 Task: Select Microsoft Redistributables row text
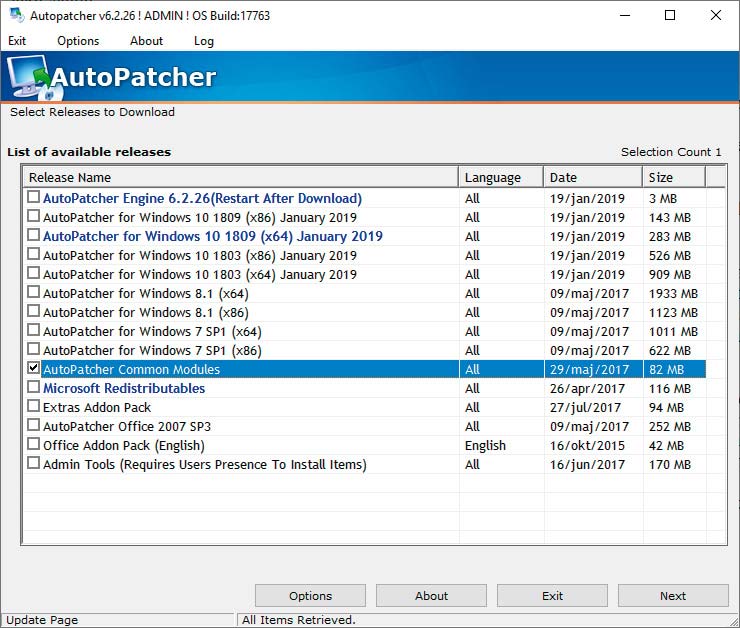tap(124, 388)
